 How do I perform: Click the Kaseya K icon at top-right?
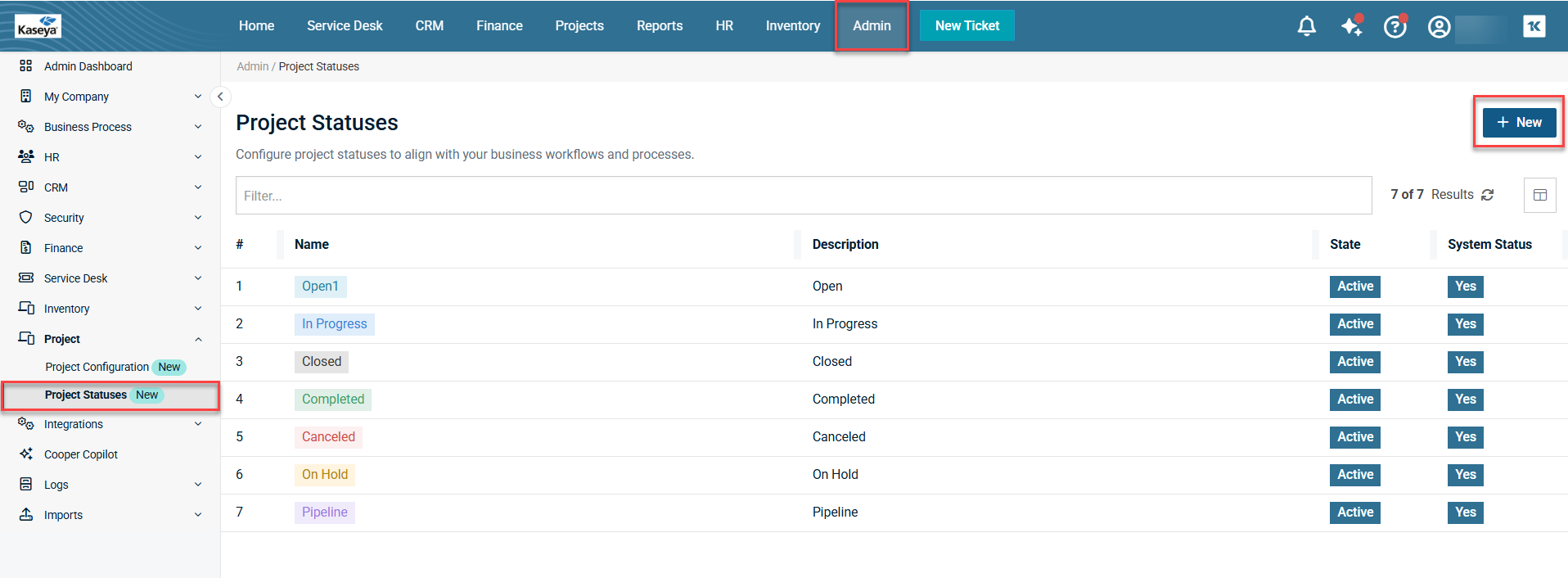tap(1534, 26)
